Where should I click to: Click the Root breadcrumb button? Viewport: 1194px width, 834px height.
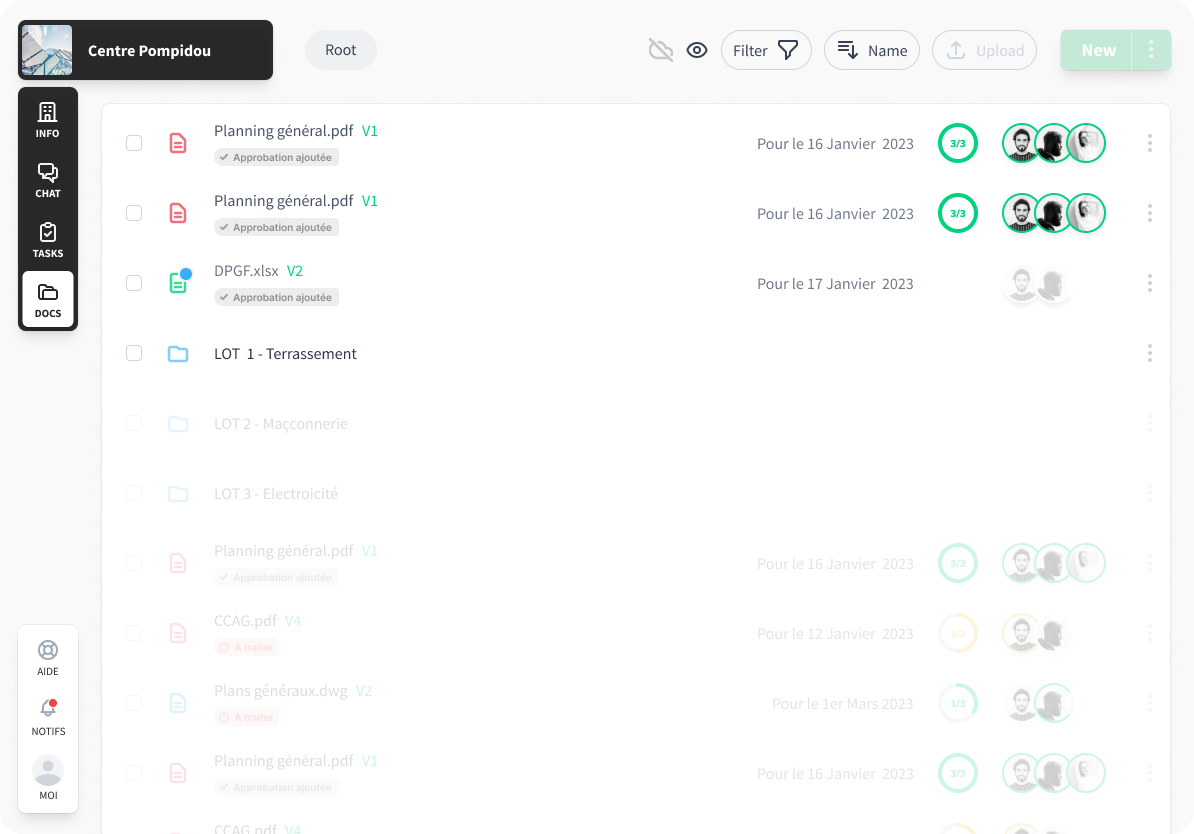coord(340,50)
